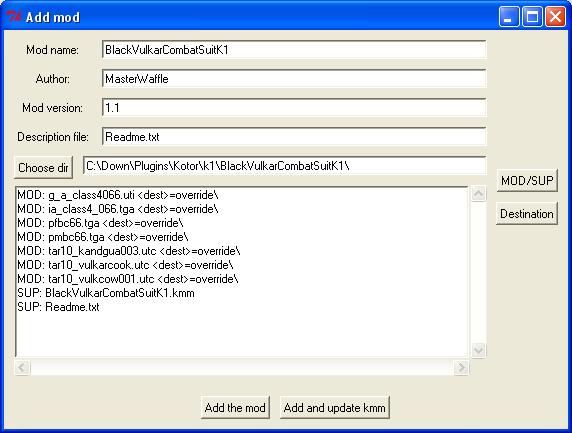Click the Tk feather icon in title bar
This screenshot has height=433, width=572.
click(x=14, y=17)
